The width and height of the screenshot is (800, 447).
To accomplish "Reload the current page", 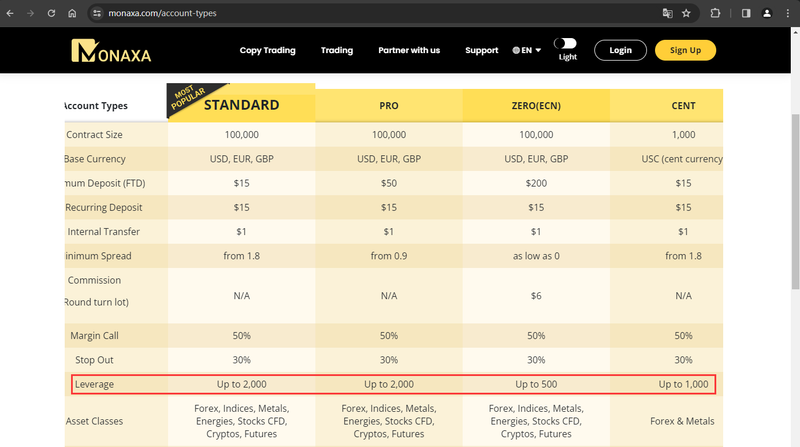I will click(x=51, y=13).
